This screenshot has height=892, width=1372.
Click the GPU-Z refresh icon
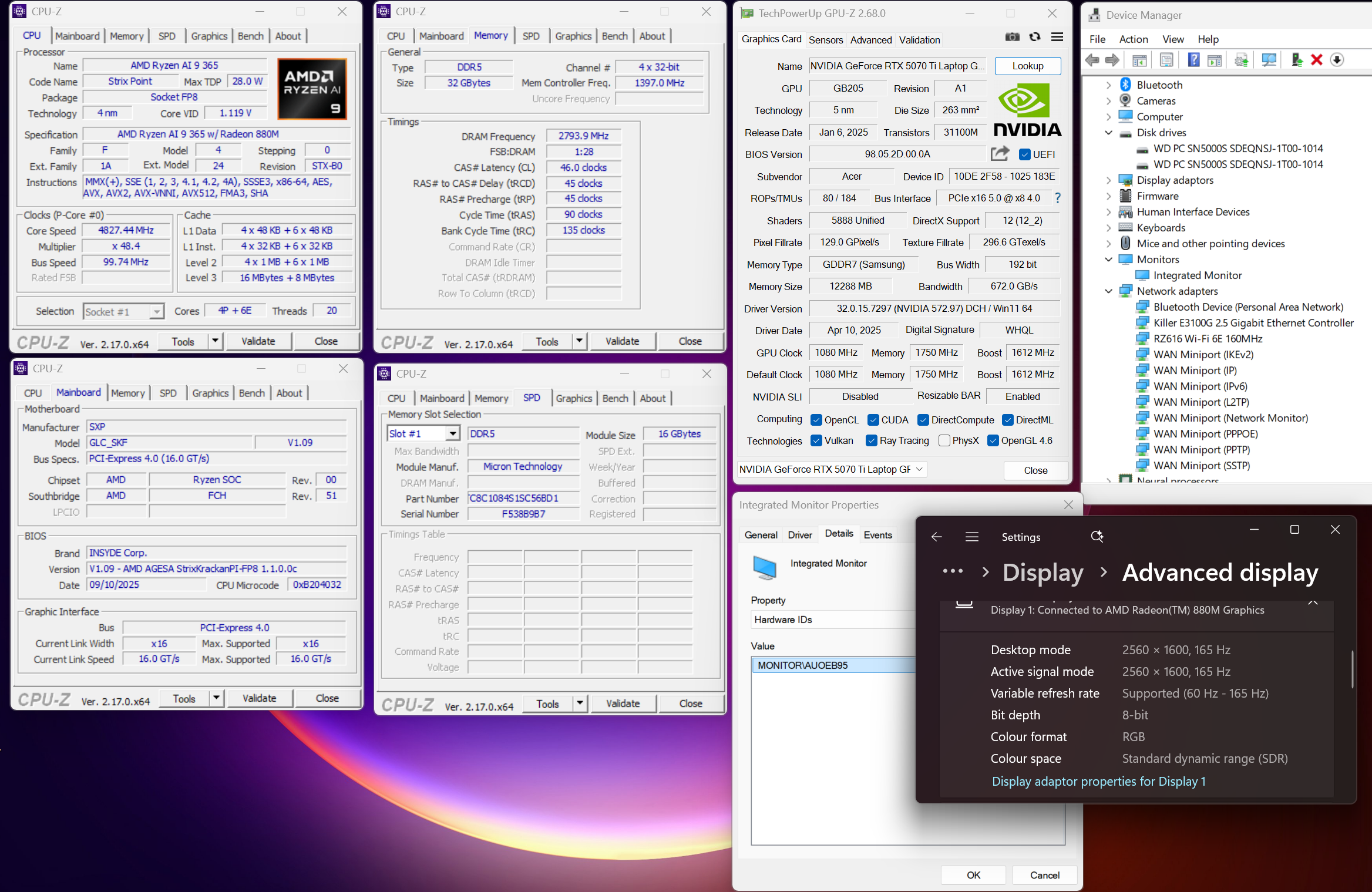pos(1035,38)
